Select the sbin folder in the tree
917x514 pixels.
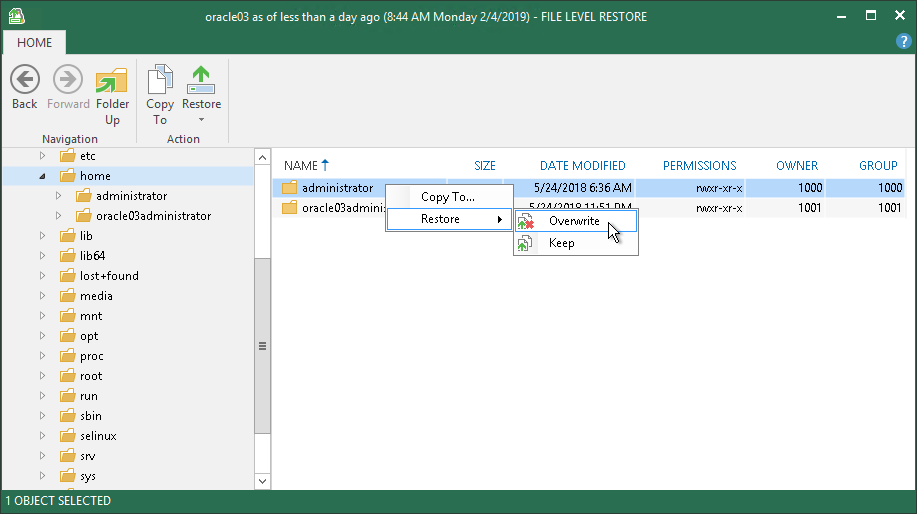tap(91, 416)
